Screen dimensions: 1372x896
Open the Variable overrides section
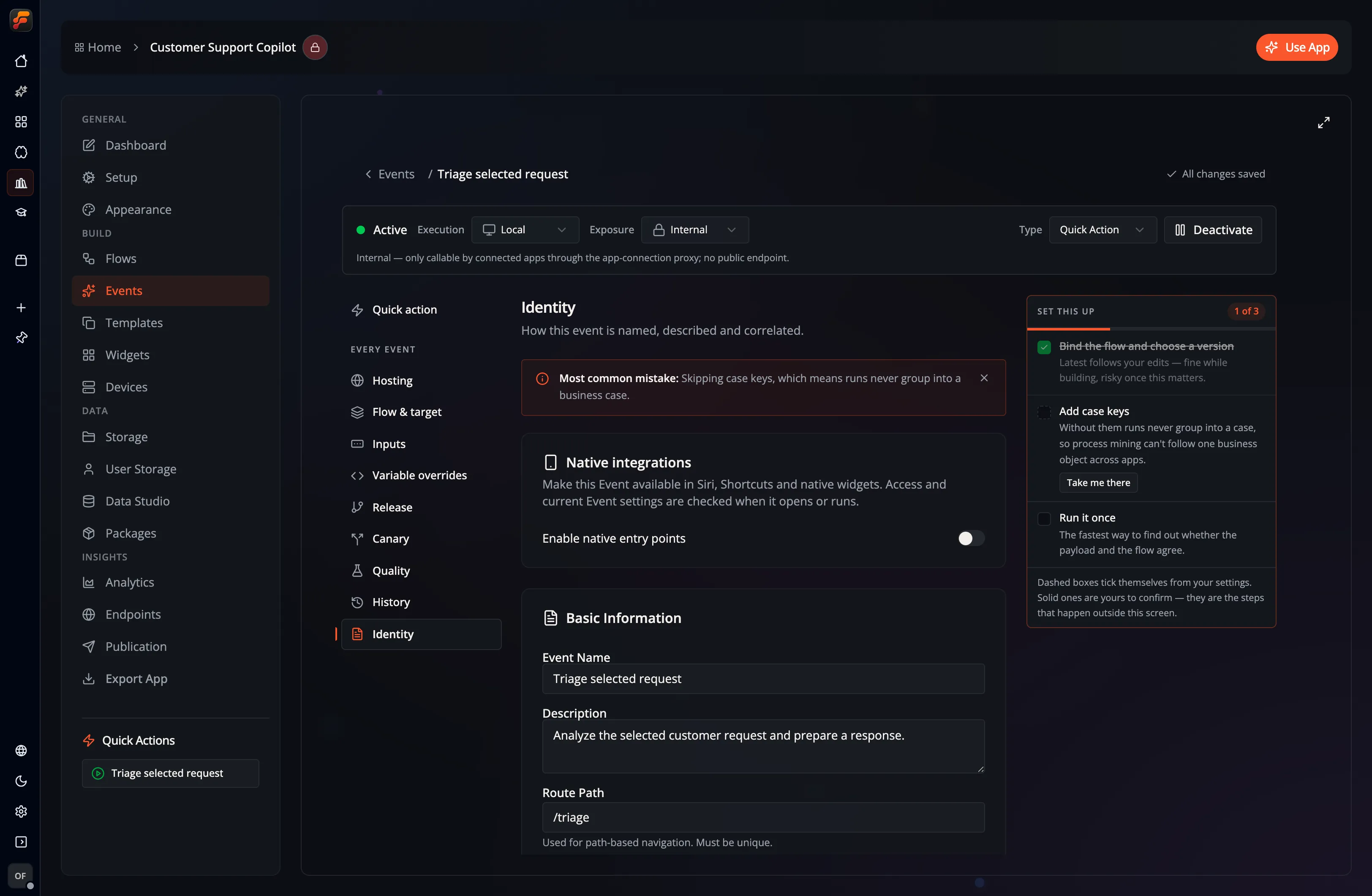tap(421, 475)
